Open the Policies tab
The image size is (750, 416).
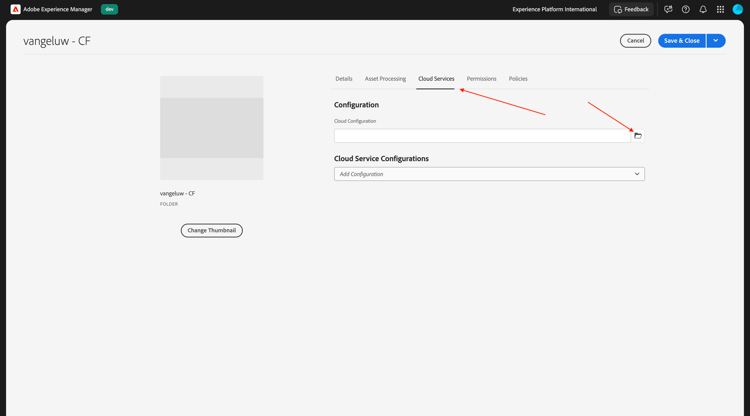(518, 79)
